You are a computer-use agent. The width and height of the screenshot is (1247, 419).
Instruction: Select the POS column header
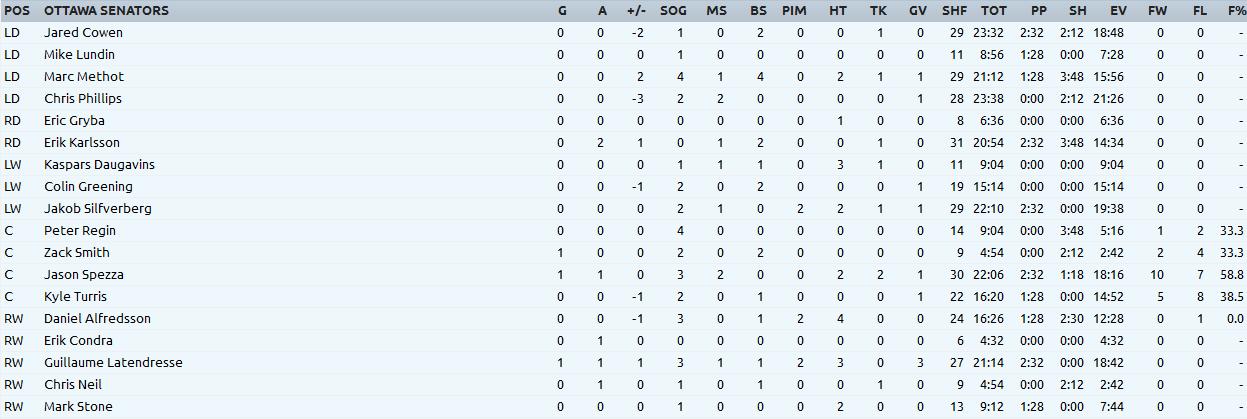point(17,10)
